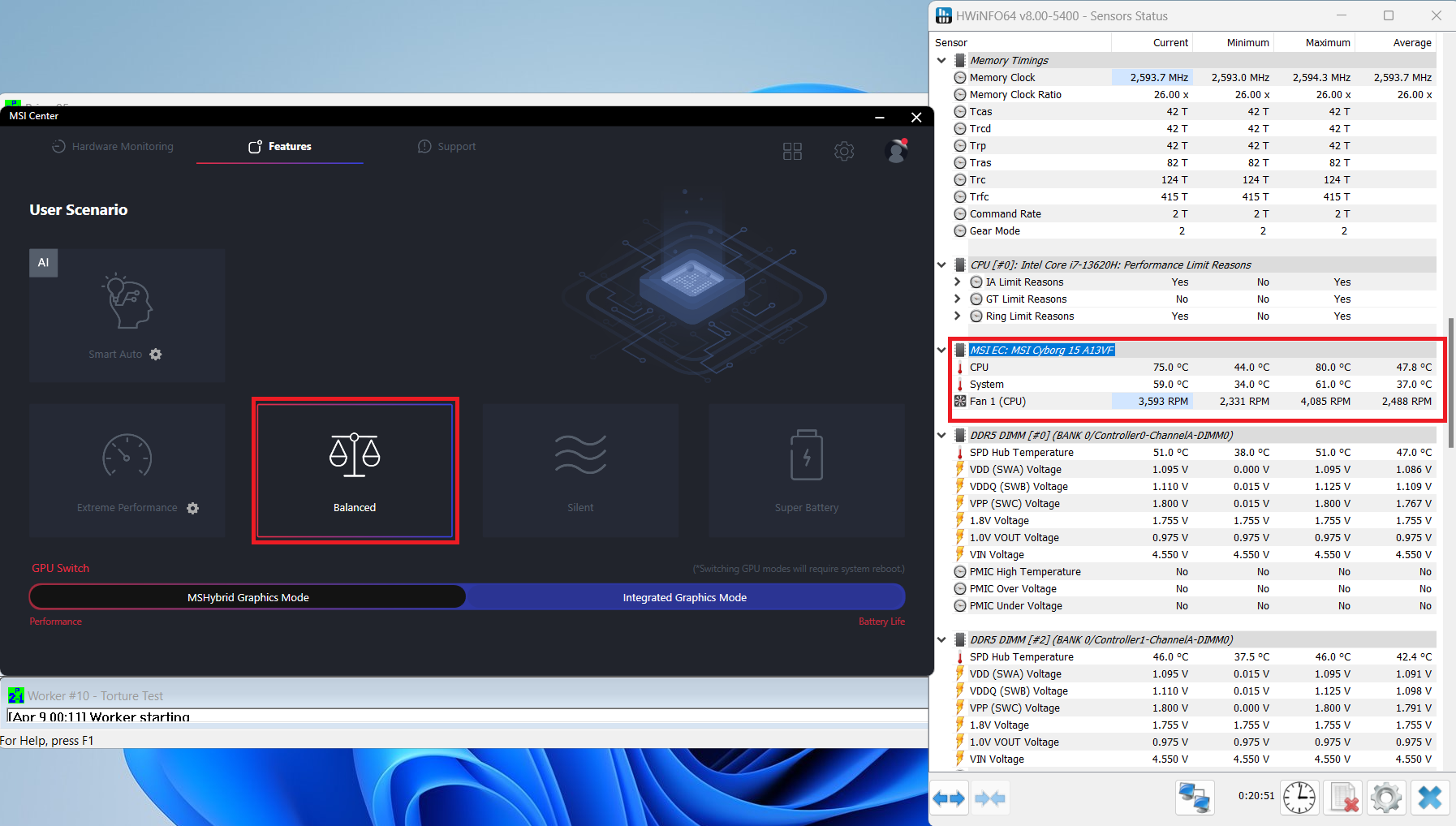Open Smart Auto settings gear
The width and height of the screenshot is (1456, 826).
click(156, 355)
